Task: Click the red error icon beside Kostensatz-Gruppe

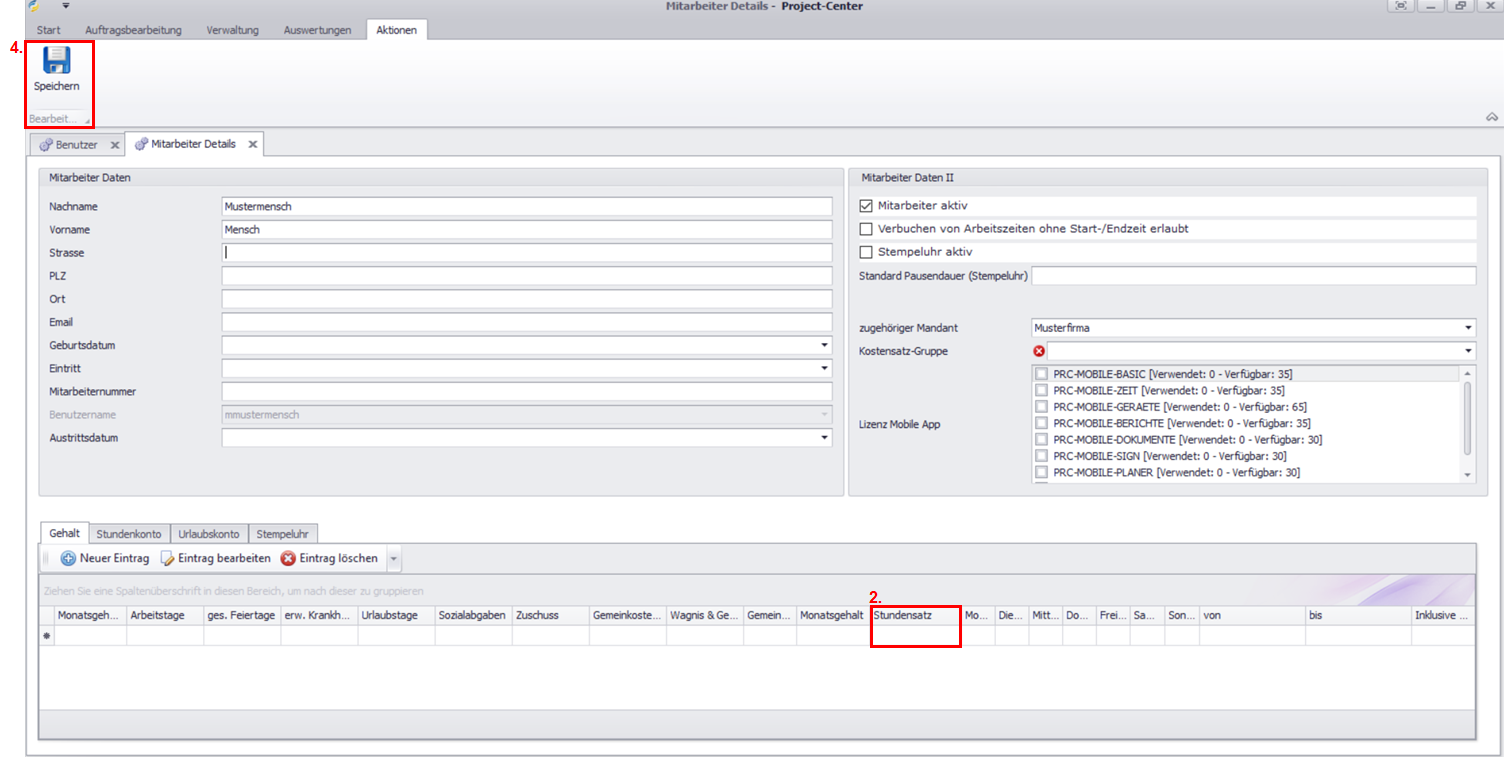Action: (x=1039, y=351)
